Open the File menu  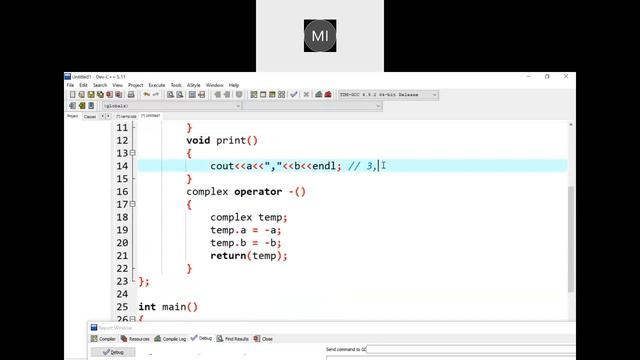click(x=70, y=85)
